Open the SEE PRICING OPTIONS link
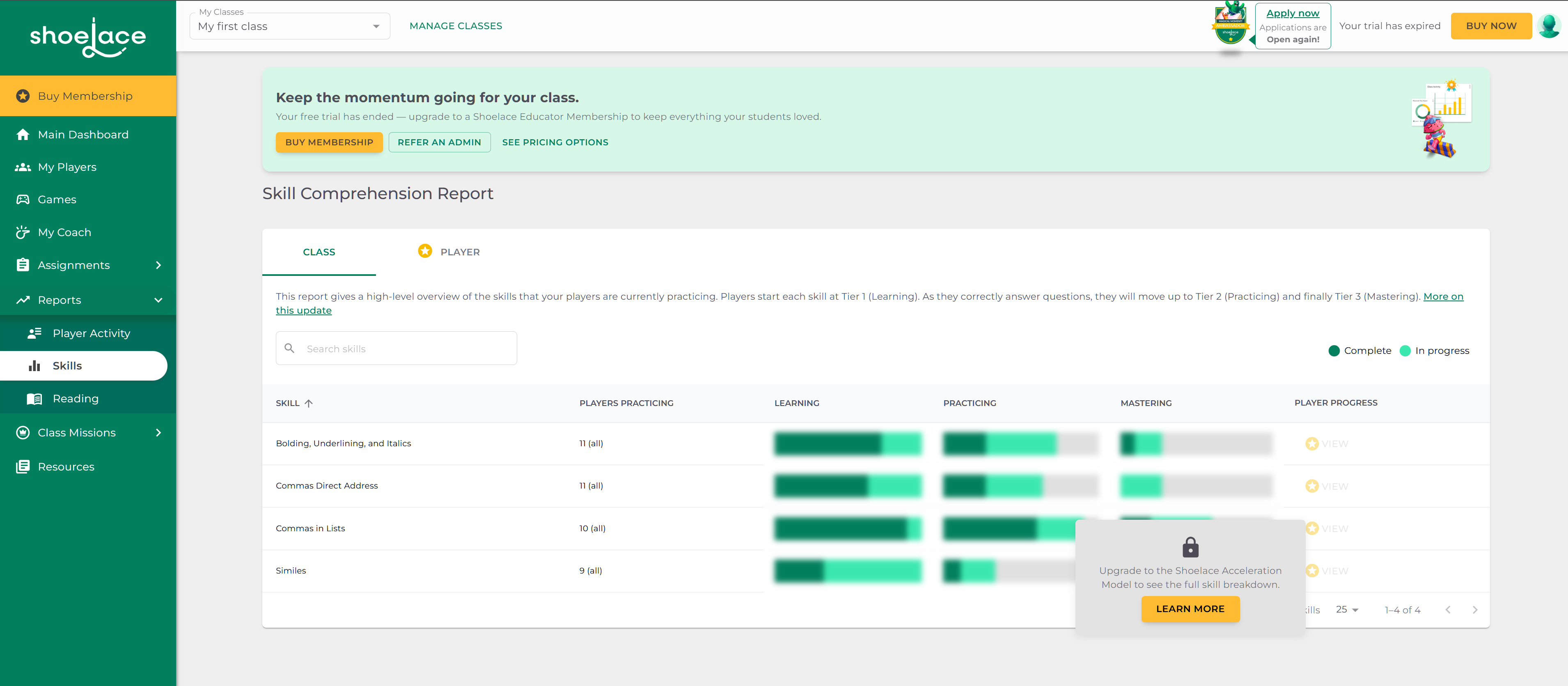The height and width of the screenshot is (686, 1568). click(x=555, y=142)
